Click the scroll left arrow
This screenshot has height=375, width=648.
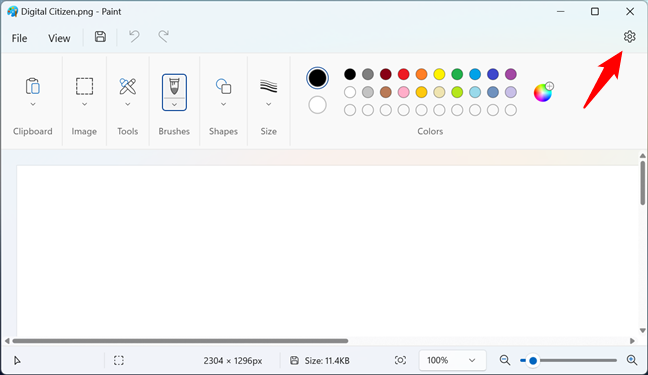[7, 341]
